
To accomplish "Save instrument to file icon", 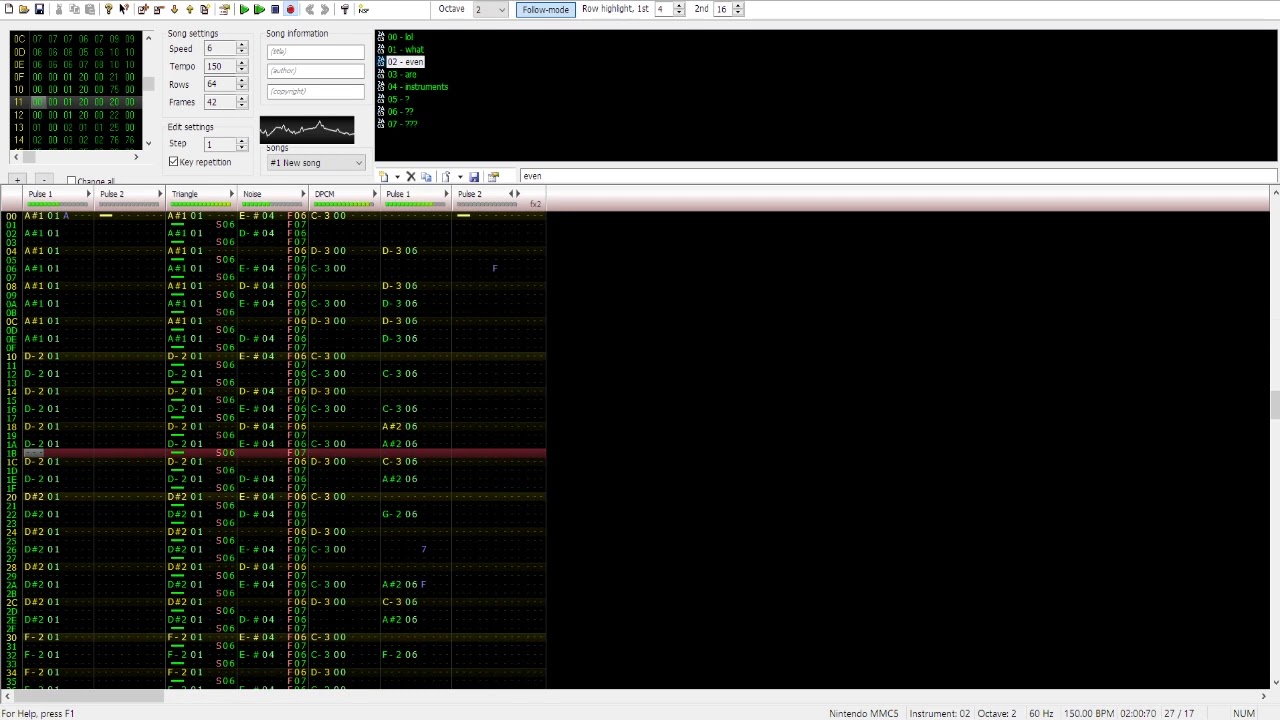I will coord(474,177).
